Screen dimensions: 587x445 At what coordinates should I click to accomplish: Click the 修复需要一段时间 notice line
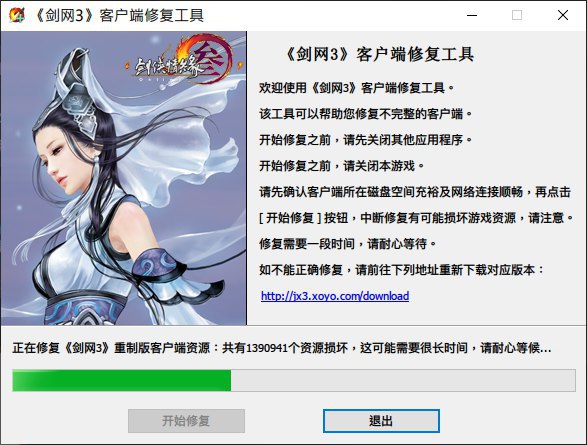click(x=347, y=244)
